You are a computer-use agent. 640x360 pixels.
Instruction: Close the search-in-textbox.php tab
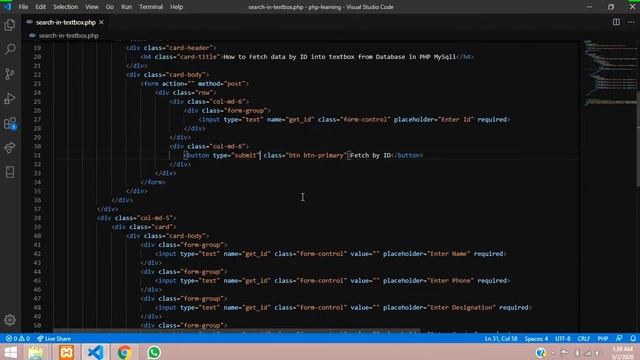tap(101, 22)
